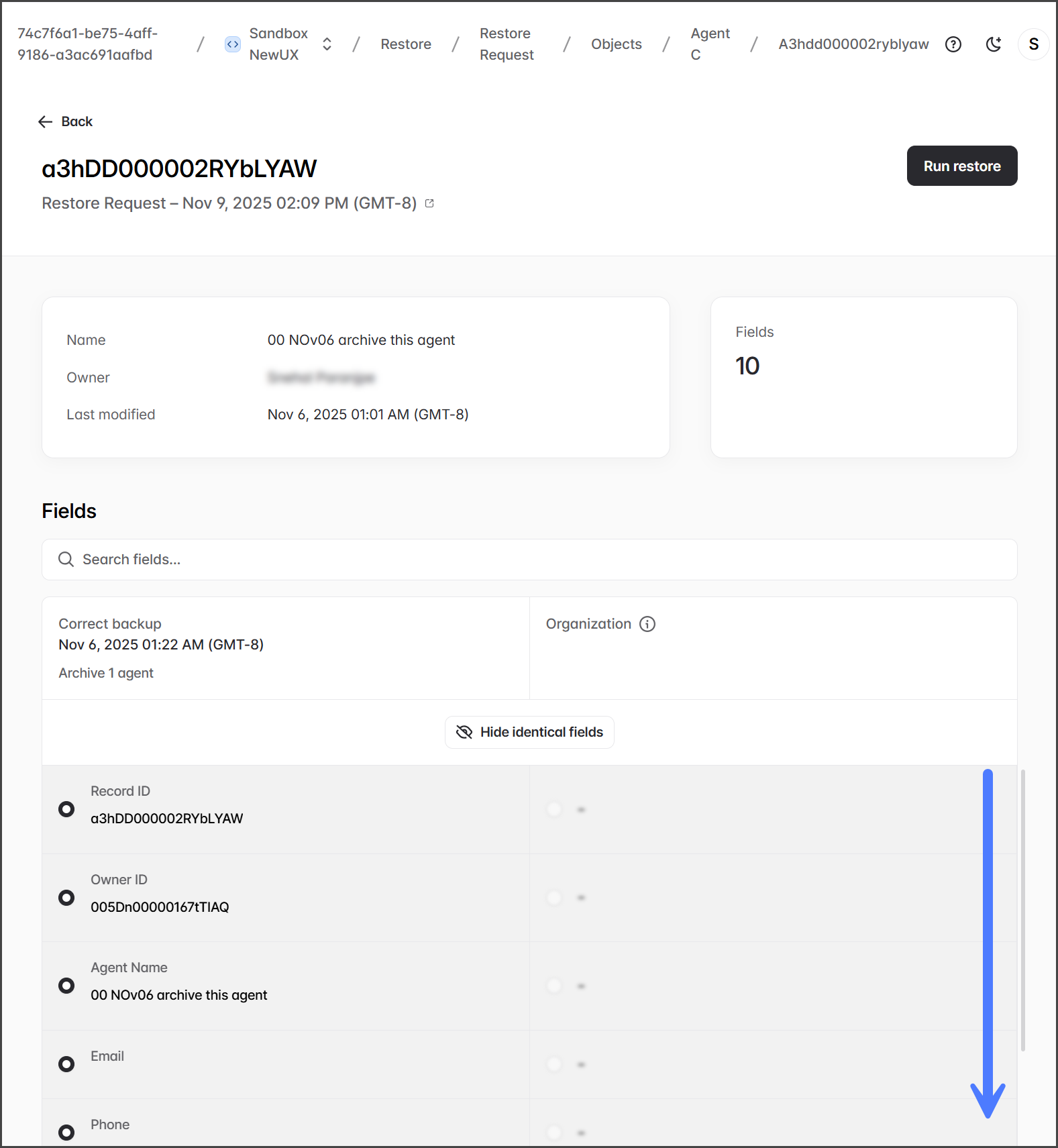
Task: Click the Sandbox environment code icon
Action: tap(232, 44)
